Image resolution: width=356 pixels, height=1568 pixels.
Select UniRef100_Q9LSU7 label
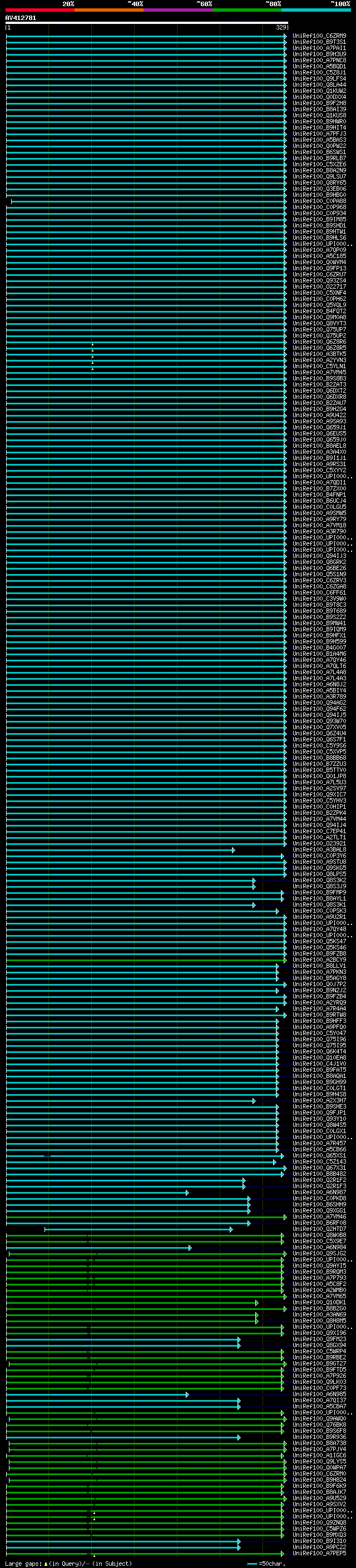point(319,176)
